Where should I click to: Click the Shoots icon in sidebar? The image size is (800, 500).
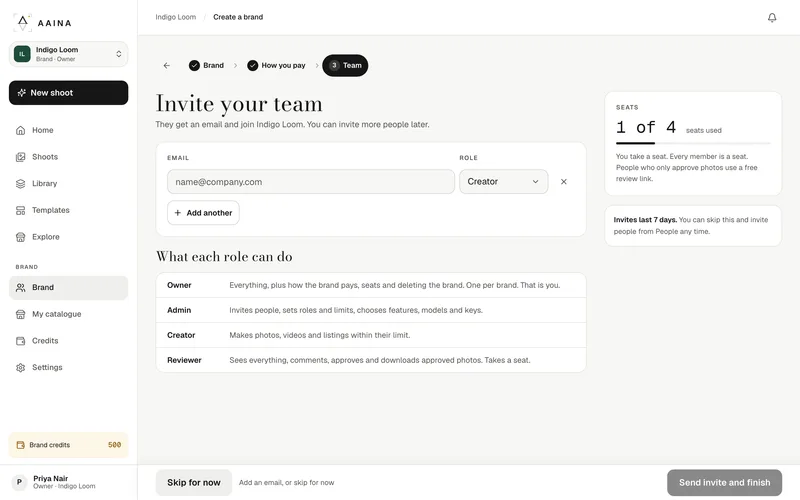tap(20, 157)
